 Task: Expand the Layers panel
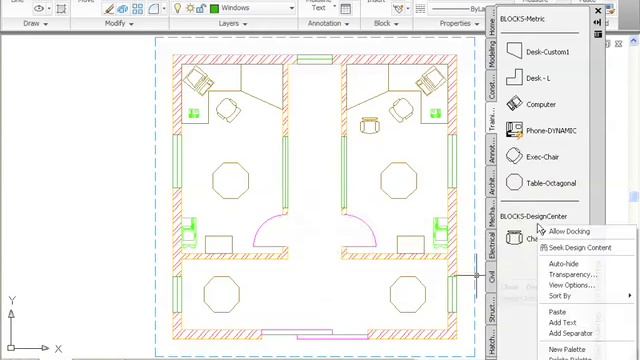tap(233, 24)
